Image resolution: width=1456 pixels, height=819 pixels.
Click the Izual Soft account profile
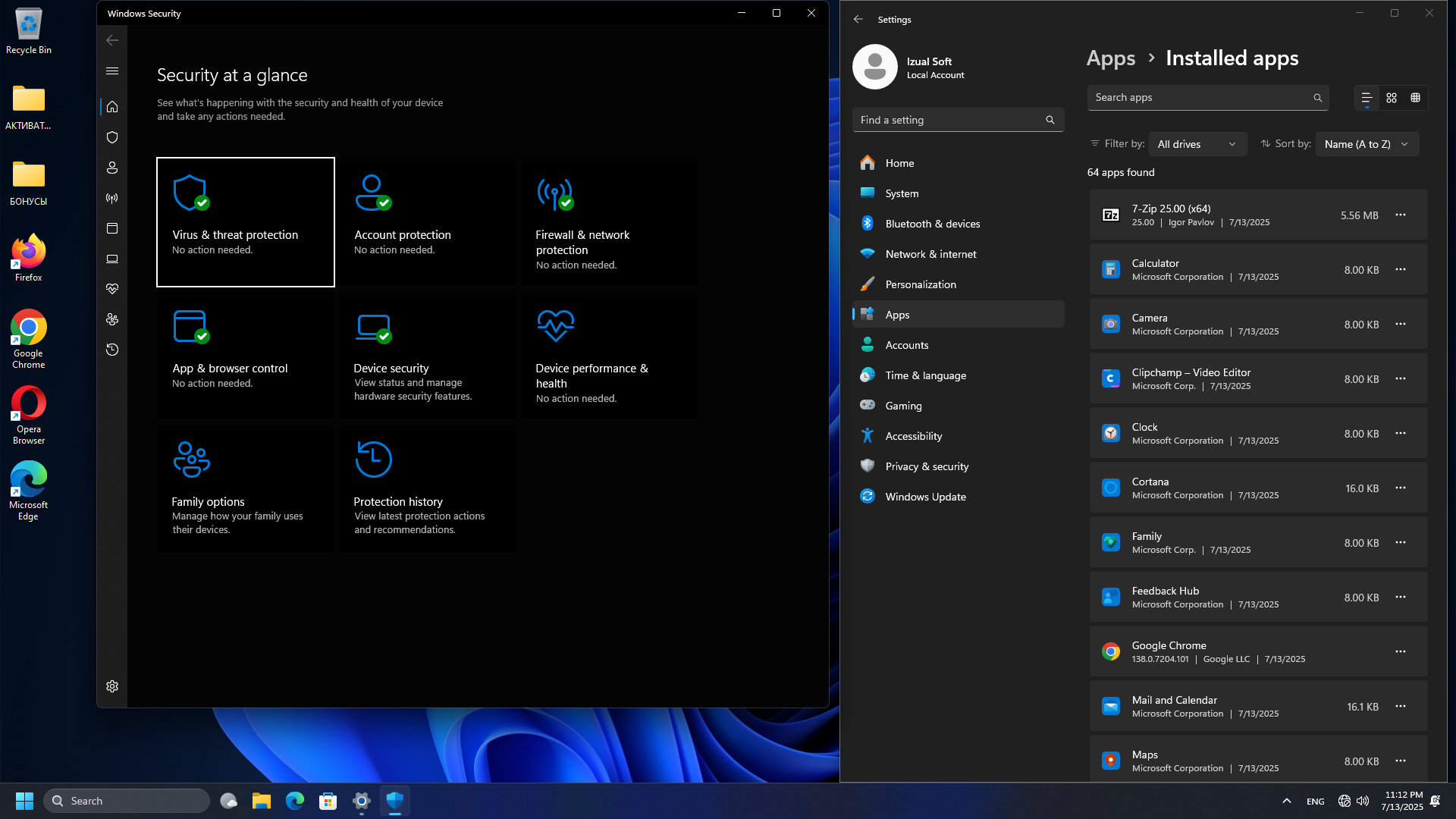point(908,67)
